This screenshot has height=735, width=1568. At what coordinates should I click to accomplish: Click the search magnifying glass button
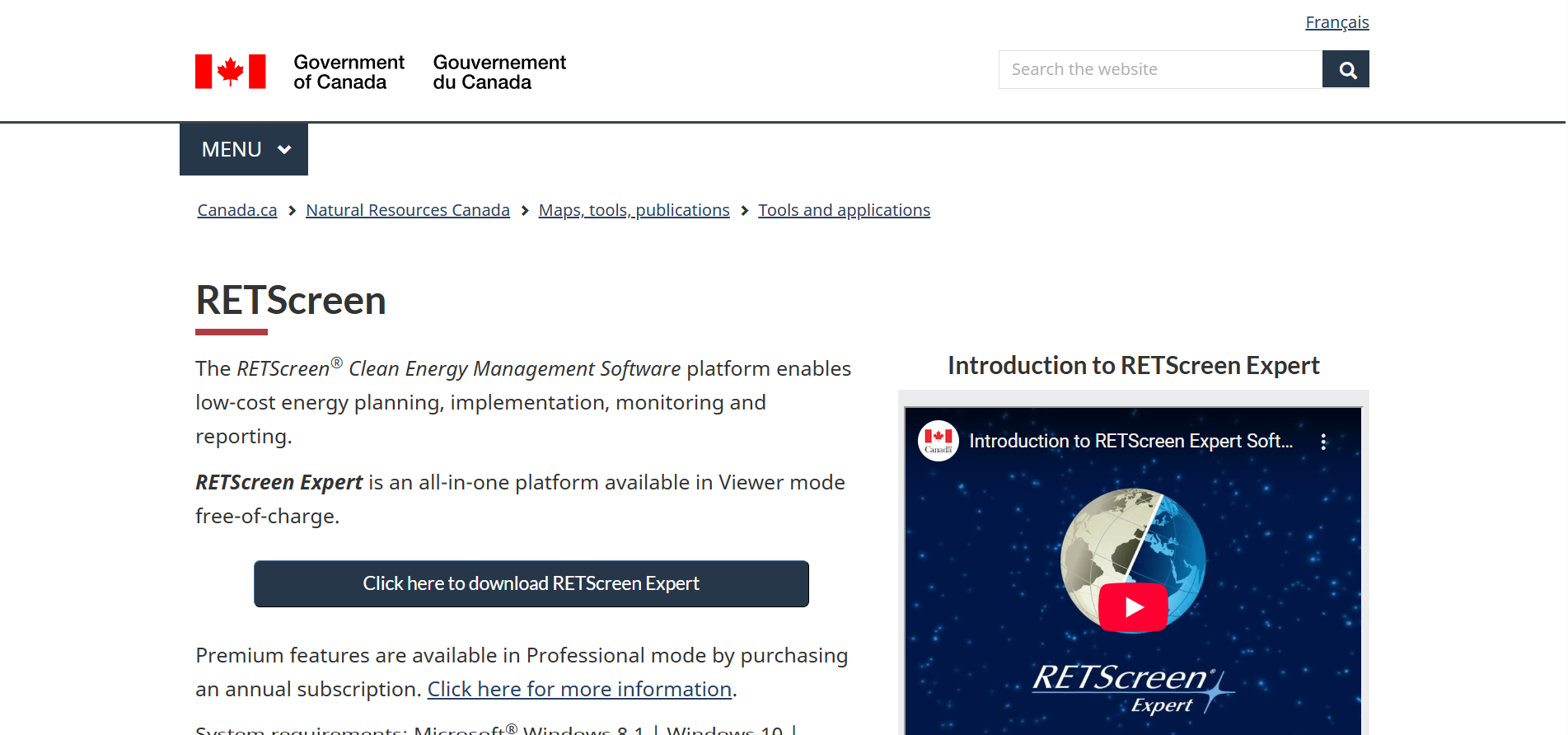click(x=1346, y=69)
